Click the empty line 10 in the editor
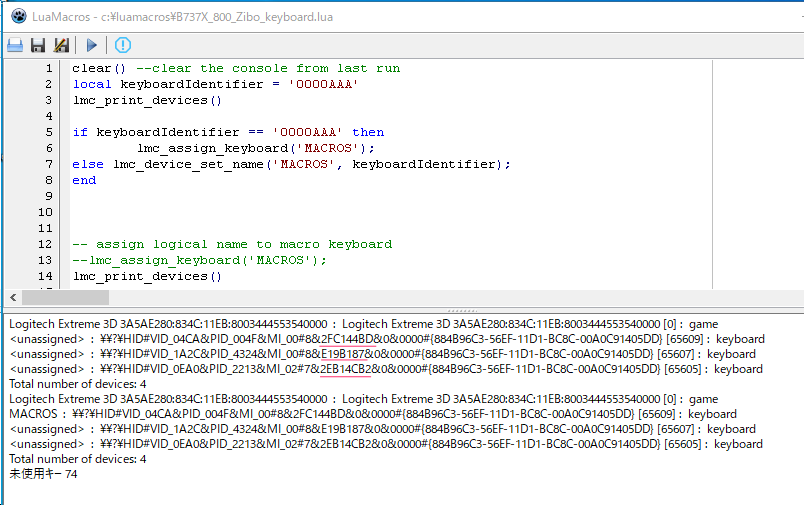804x505 pixels. pos(300,212)
